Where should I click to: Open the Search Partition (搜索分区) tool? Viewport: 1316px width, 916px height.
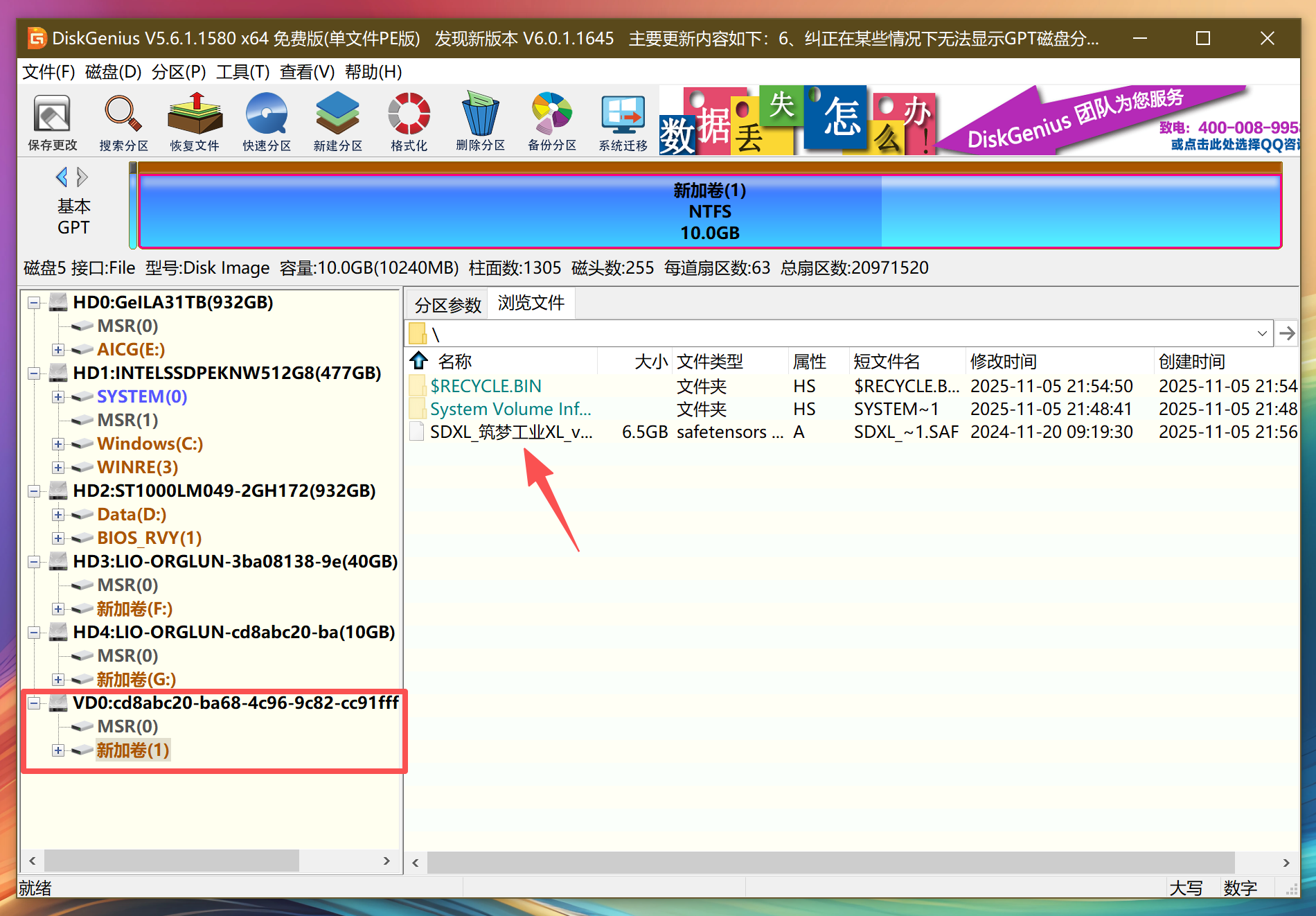(x=123, y=122)
